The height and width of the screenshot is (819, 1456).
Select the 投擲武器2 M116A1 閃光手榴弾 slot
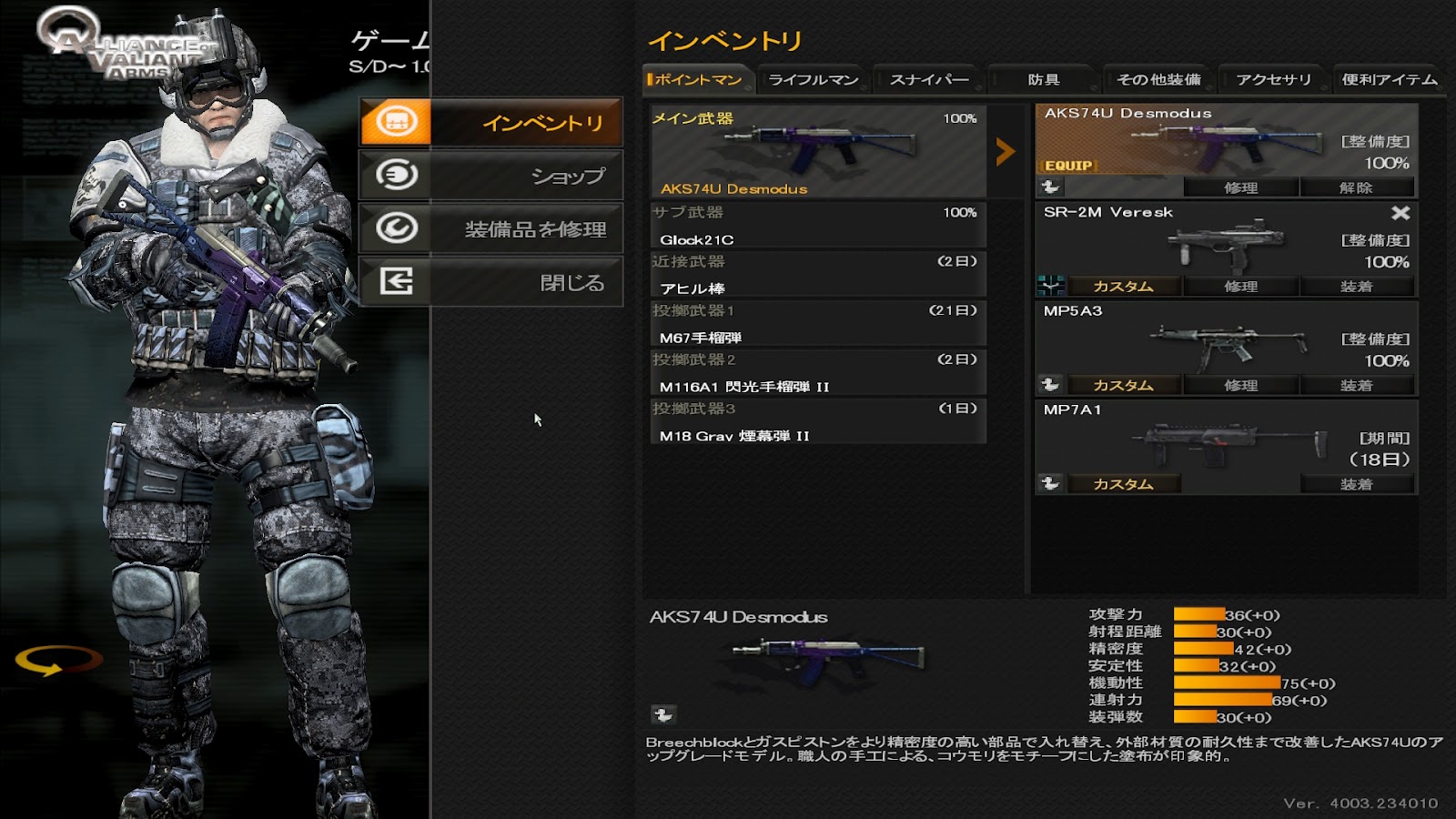pos(818,373)
